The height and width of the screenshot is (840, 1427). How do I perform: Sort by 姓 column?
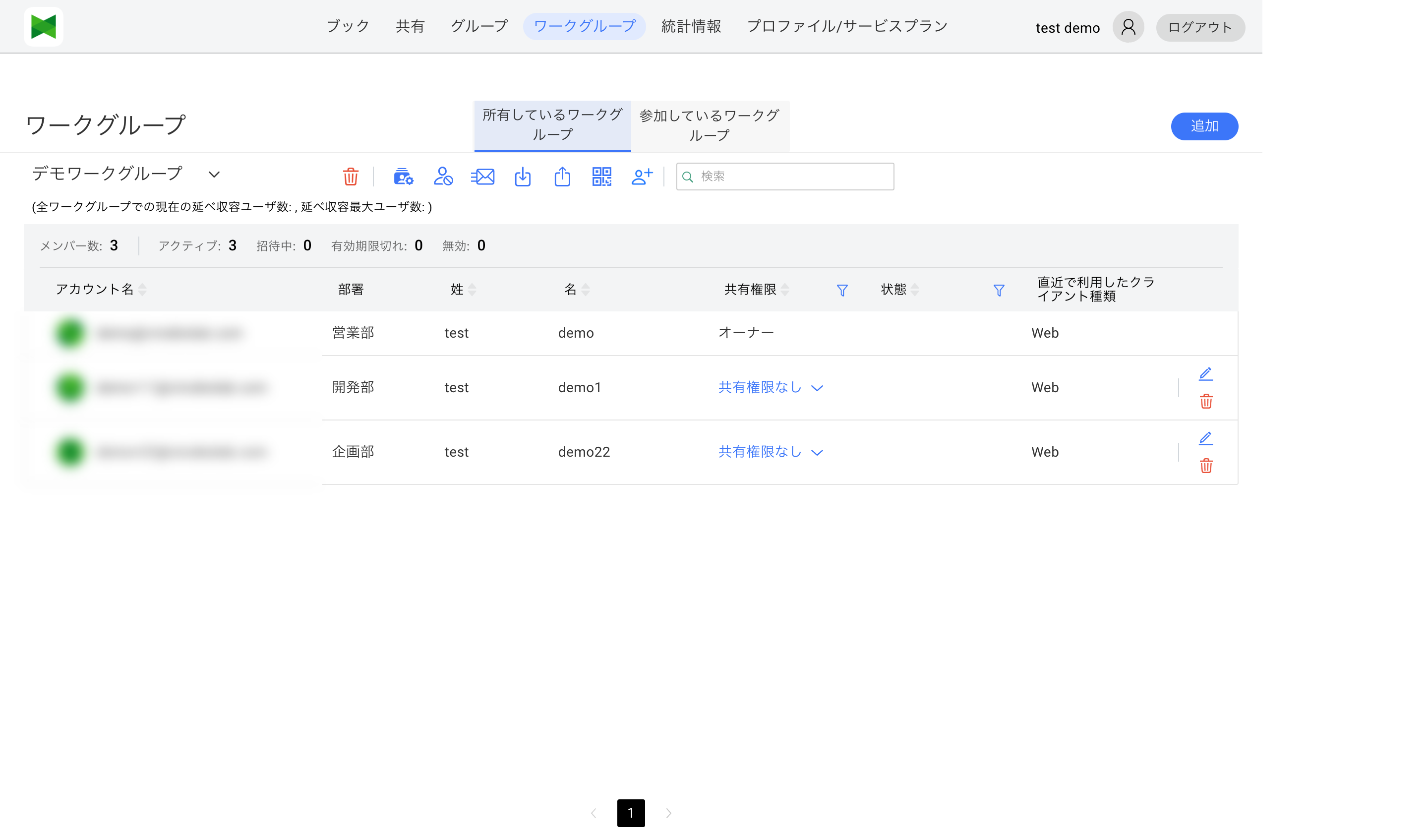472,290
